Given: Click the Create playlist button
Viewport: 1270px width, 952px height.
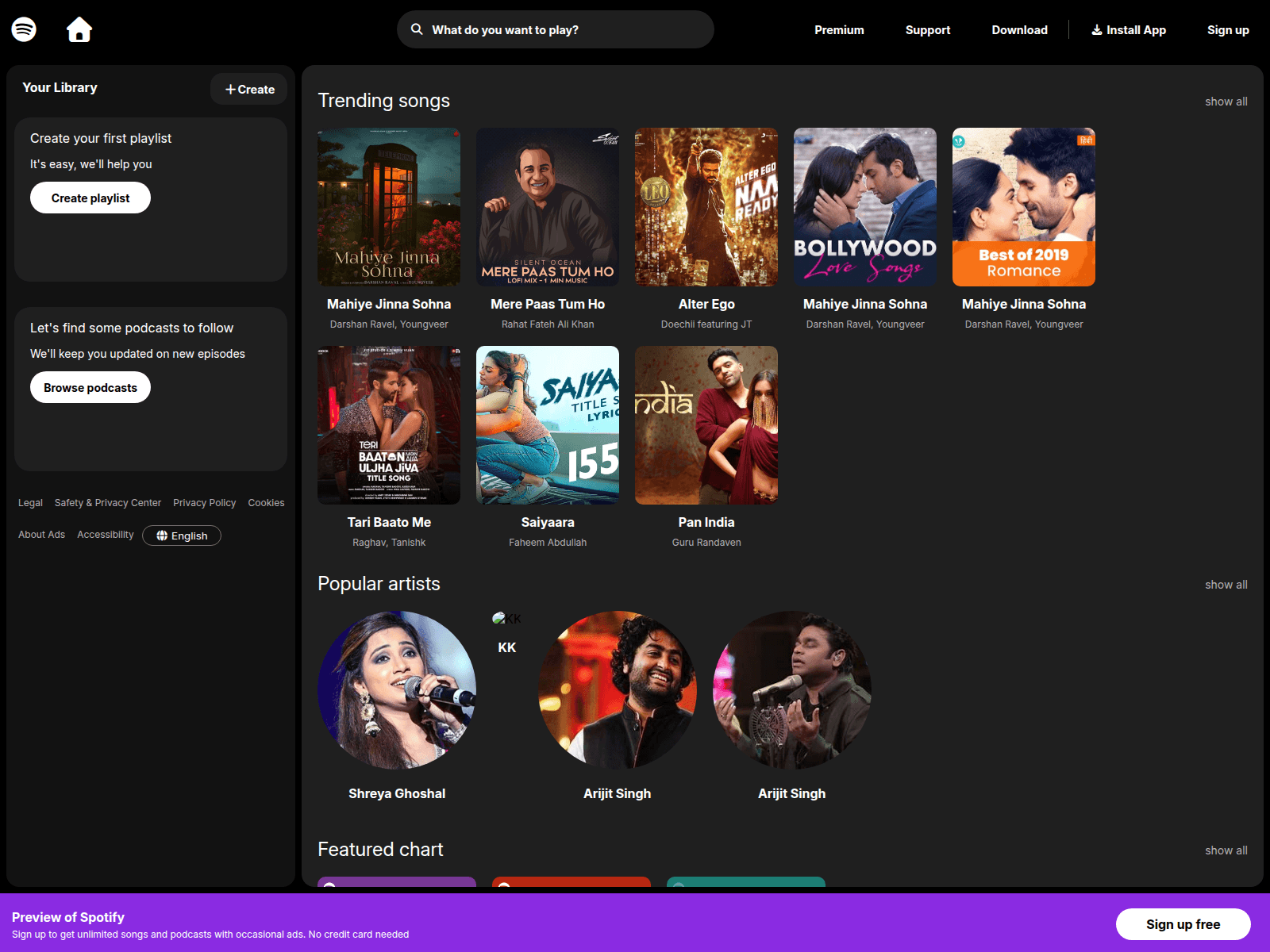Looking at the screenshot, I should pos(90,198).
